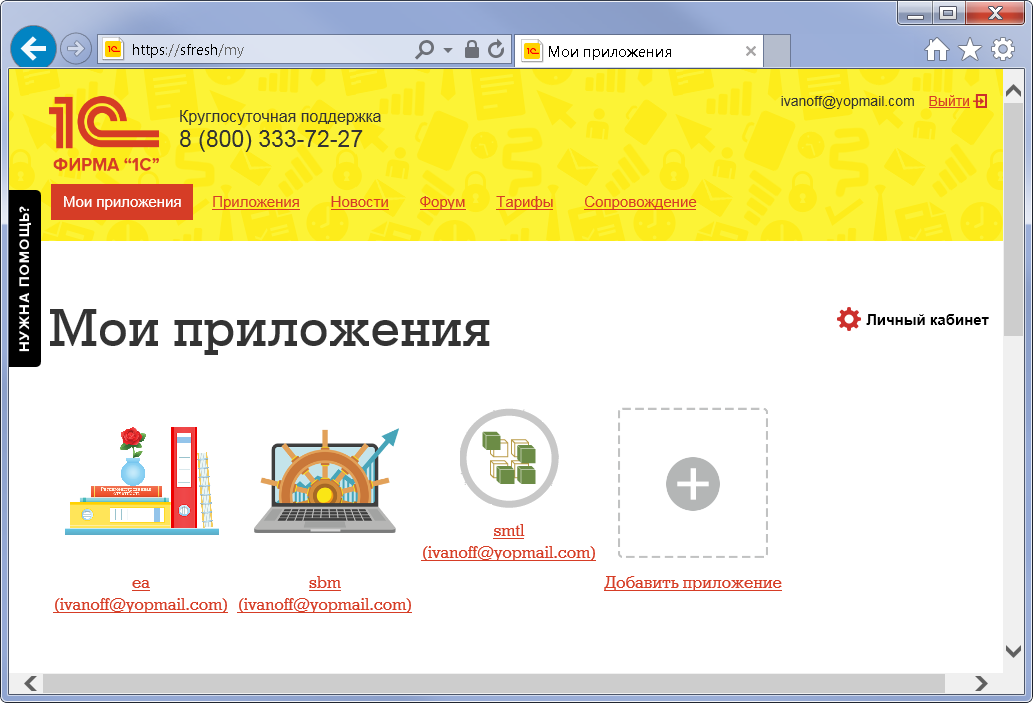Screen dimensions: 1033x703
Task: Click the Круглосуточная поддержка text
Action: 280,117
